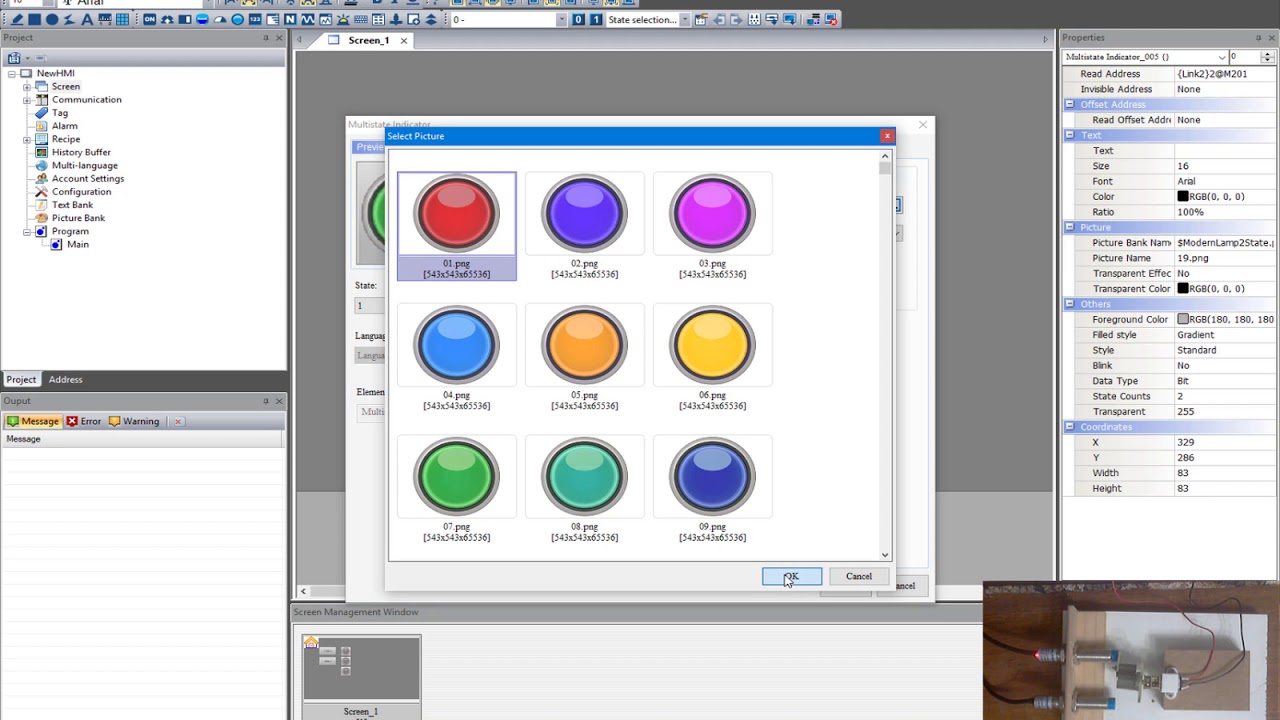Click the download to HMI icon
This screenshot has width=1280, height=720.
789,19
